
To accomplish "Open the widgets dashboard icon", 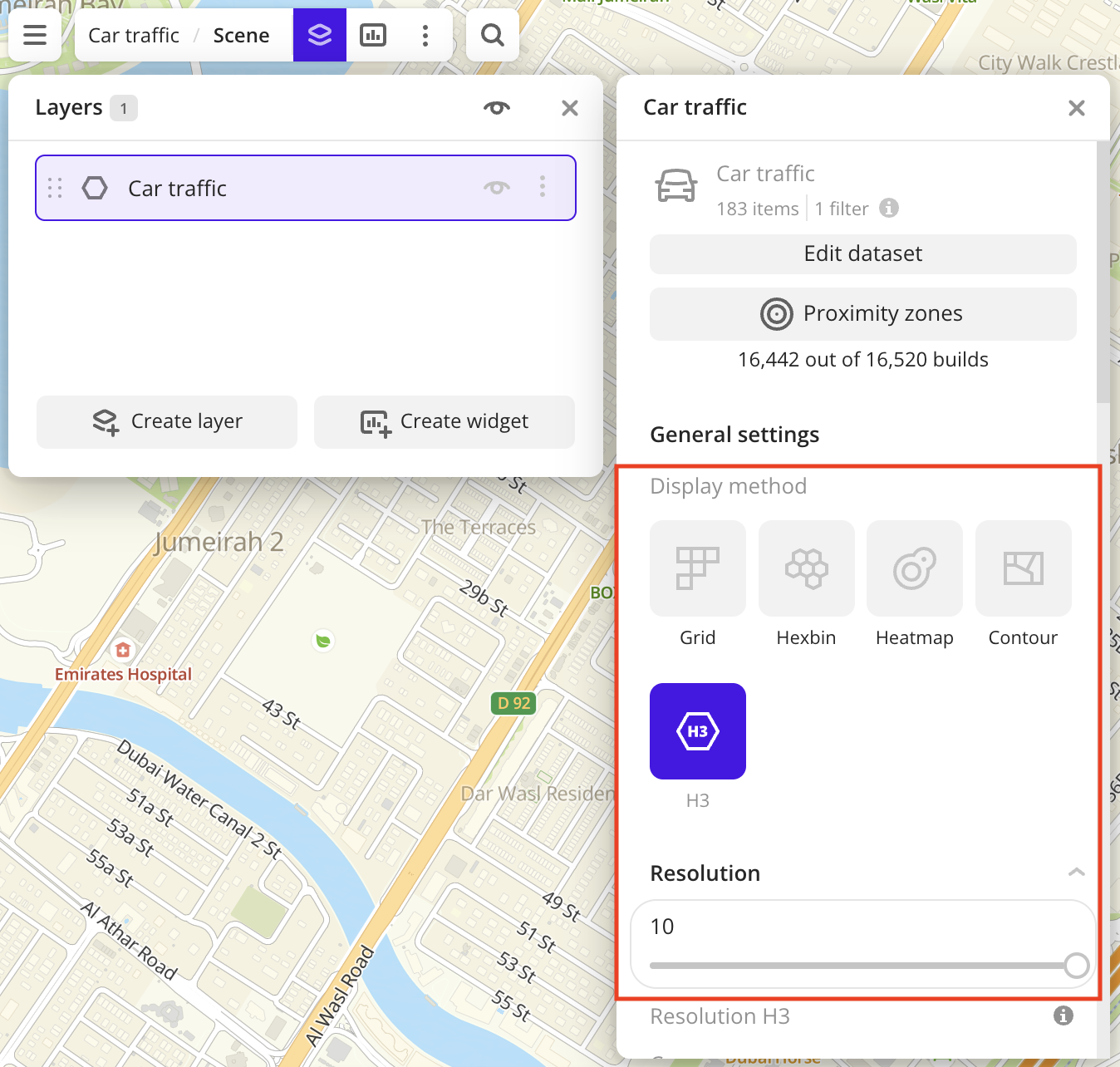I will coord(373,35).
